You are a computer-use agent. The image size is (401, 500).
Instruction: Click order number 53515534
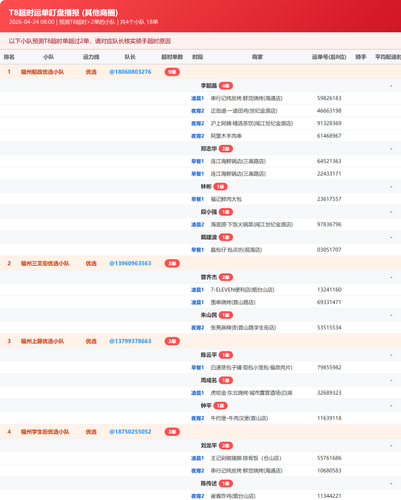[x=329, y=328]
